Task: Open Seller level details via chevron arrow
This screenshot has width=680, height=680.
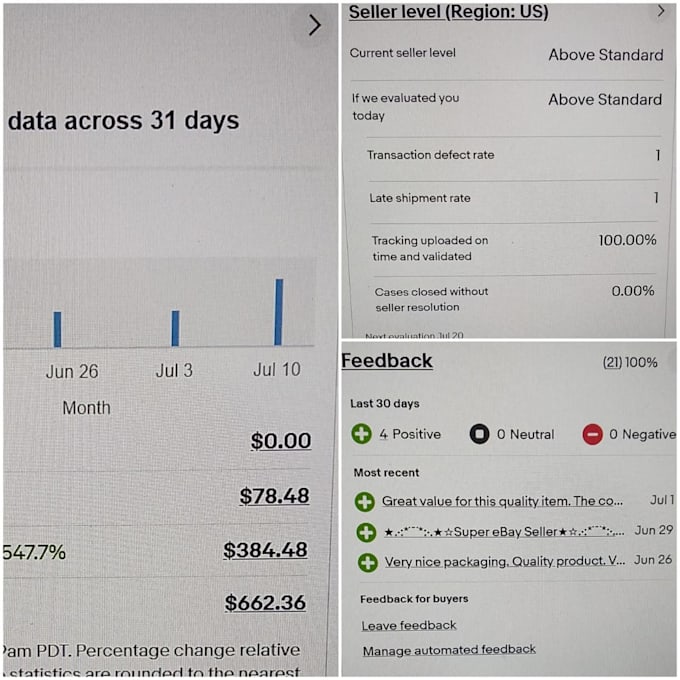Action: tap(660, 11)
